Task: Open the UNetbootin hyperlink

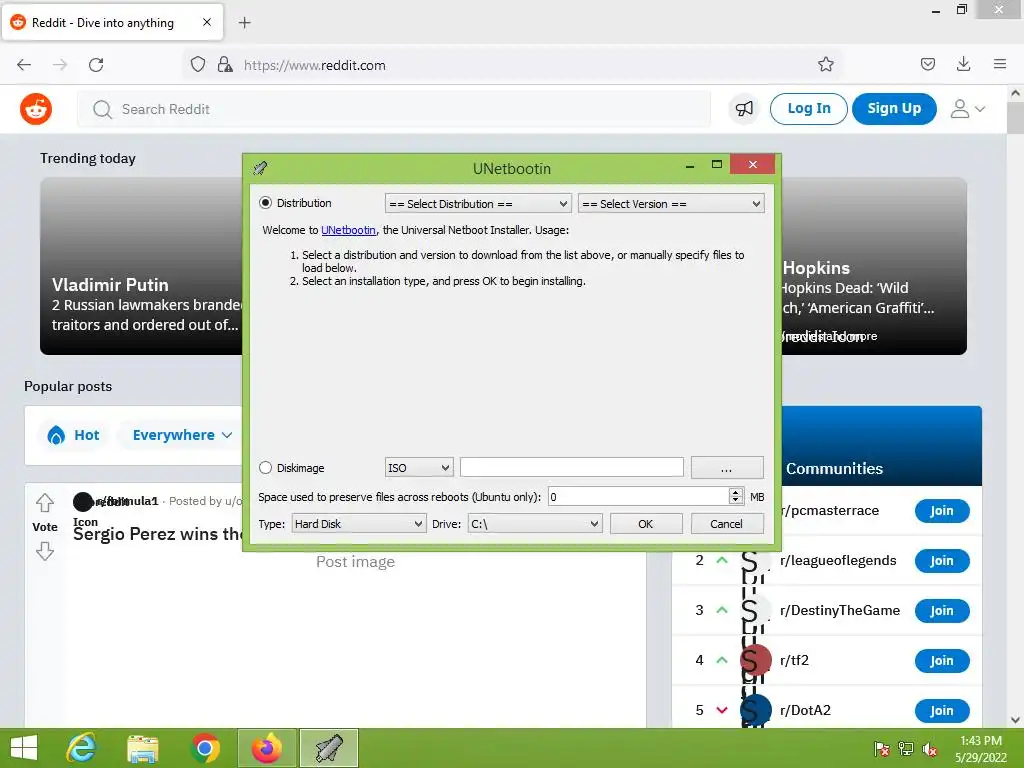Action: pos(348,230)
